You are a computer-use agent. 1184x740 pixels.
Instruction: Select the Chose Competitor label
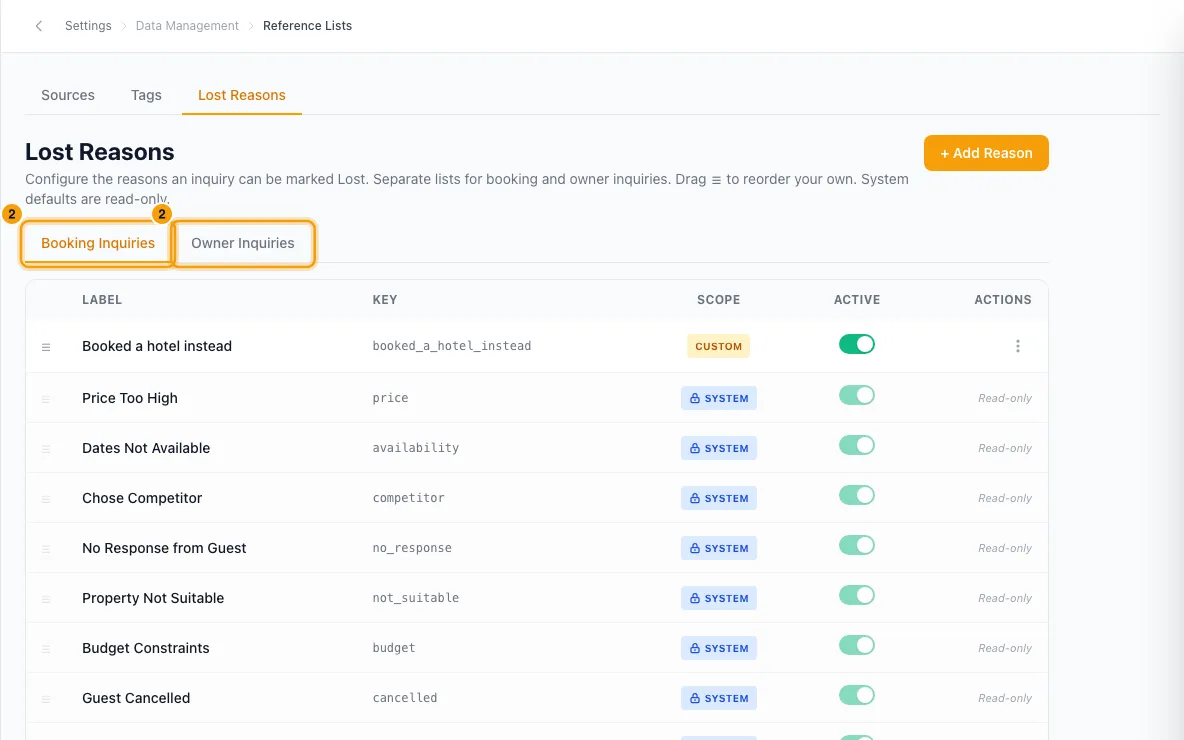[x=142, y=498]
